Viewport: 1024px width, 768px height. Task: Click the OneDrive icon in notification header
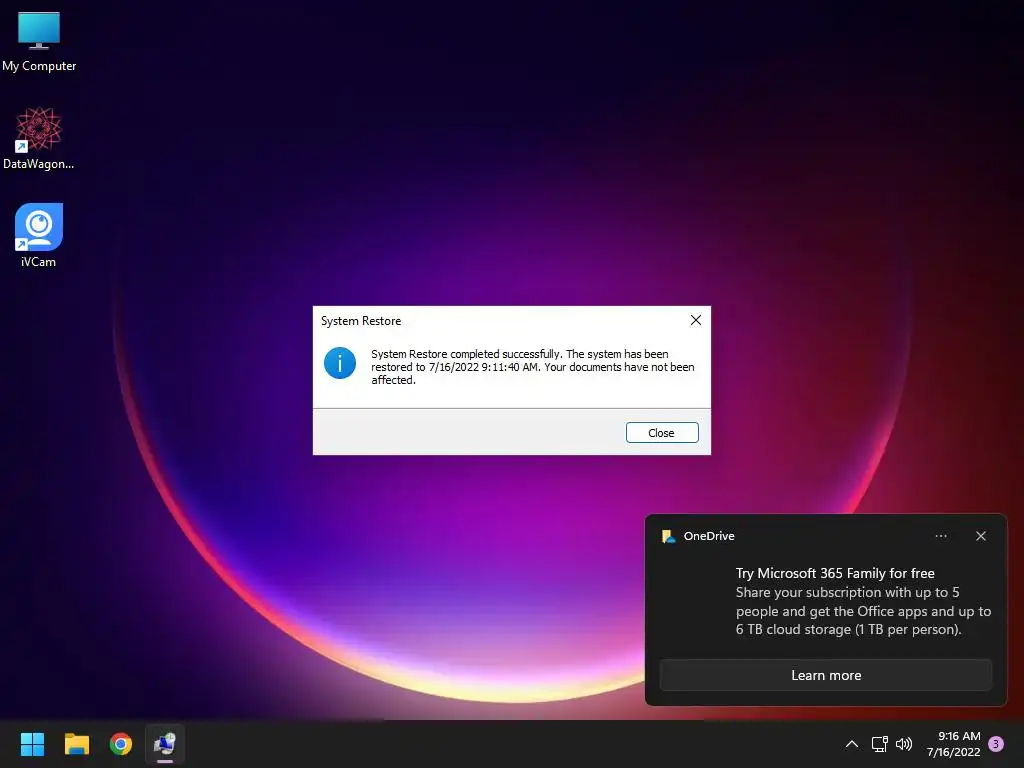point(668,536)
